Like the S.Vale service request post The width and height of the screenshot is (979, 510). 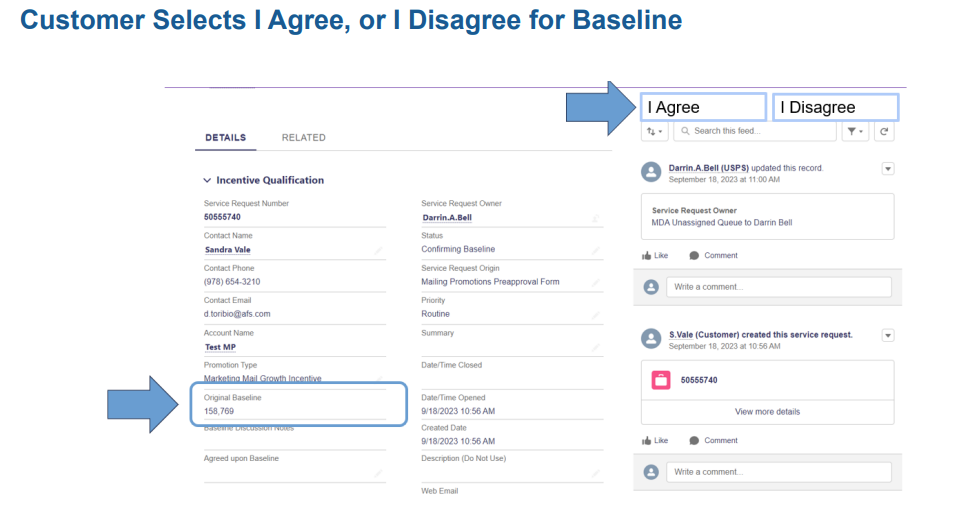pos(654,440)
